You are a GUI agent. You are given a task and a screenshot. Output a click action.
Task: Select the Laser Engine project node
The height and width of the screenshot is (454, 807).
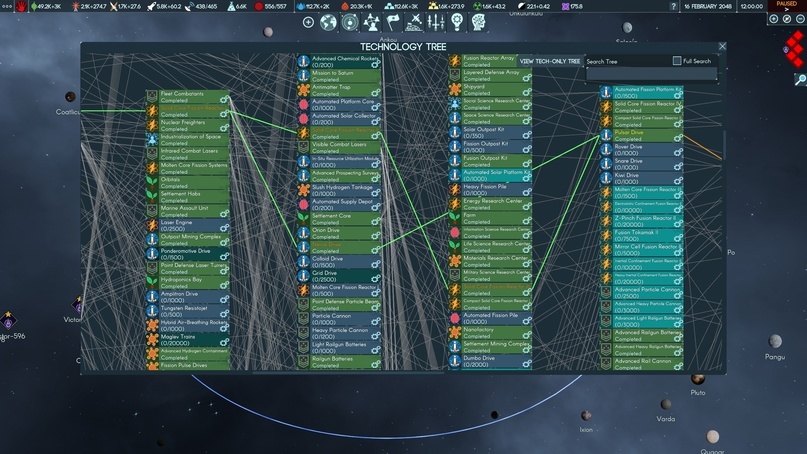click(188, 225)
